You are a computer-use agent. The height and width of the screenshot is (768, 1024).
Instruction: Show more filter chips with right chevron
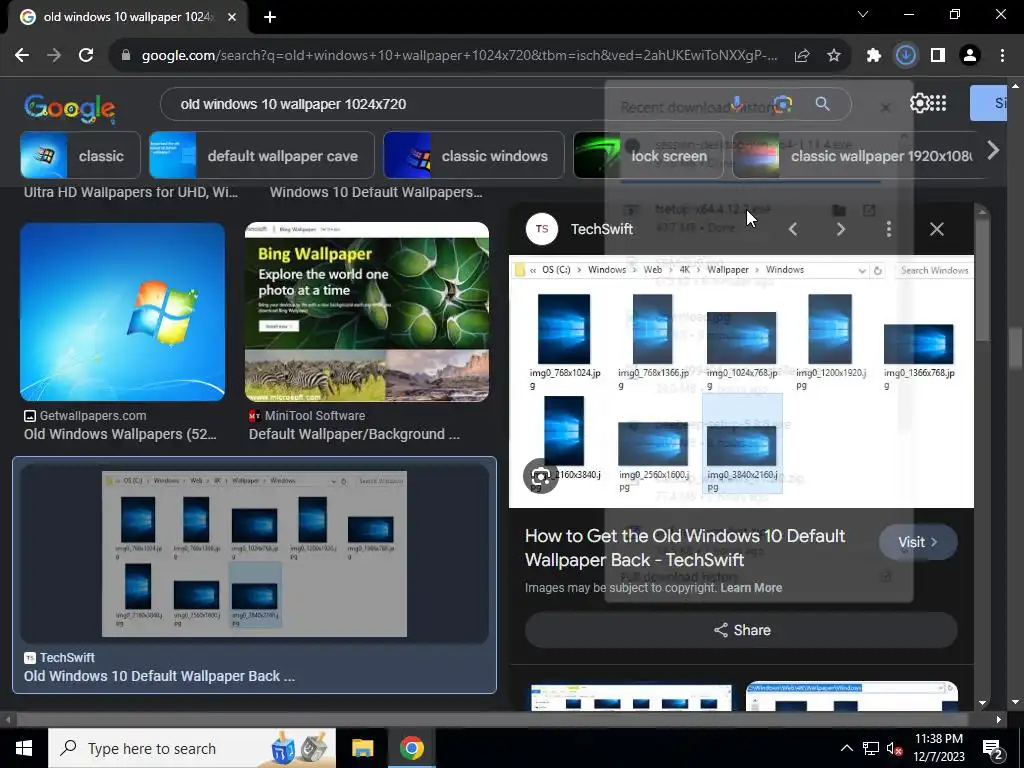click(x=993, y=151)
